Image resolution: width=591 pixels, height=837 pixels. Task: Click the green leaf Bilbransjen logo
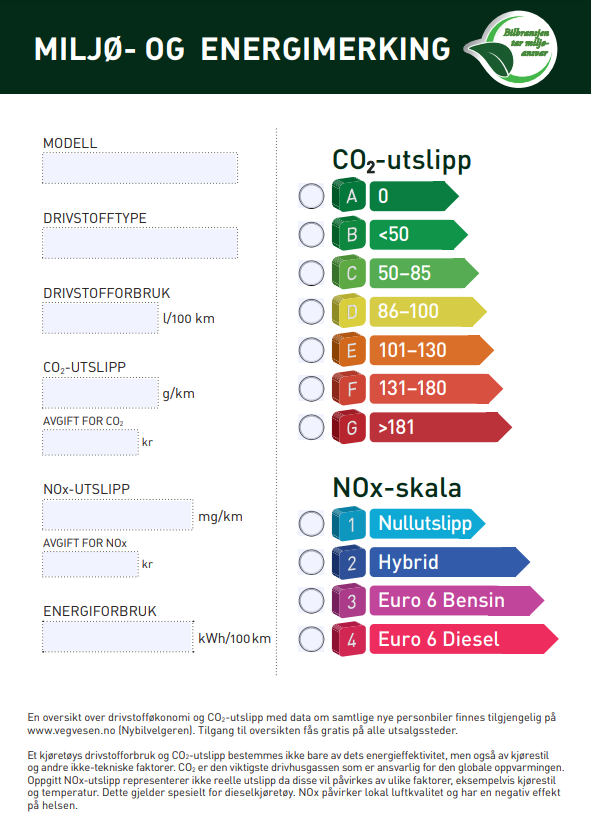[511, 49]
